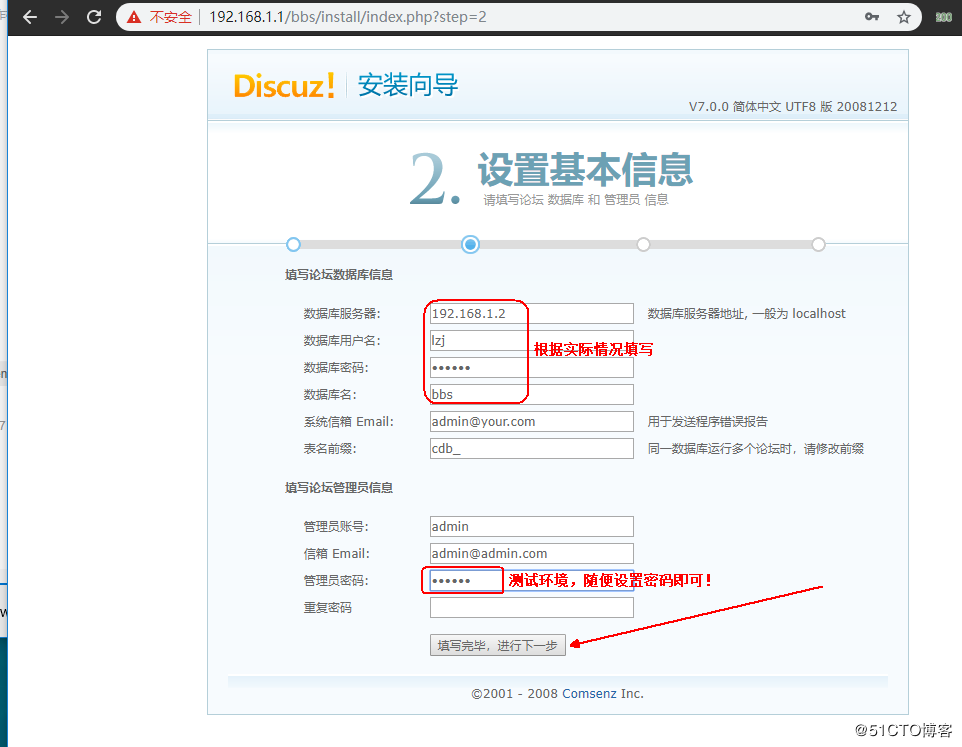Click the 管理员账号 field showing admin
Image resolution: width=962 pixels, height=747 pixels.
[531, 526]
